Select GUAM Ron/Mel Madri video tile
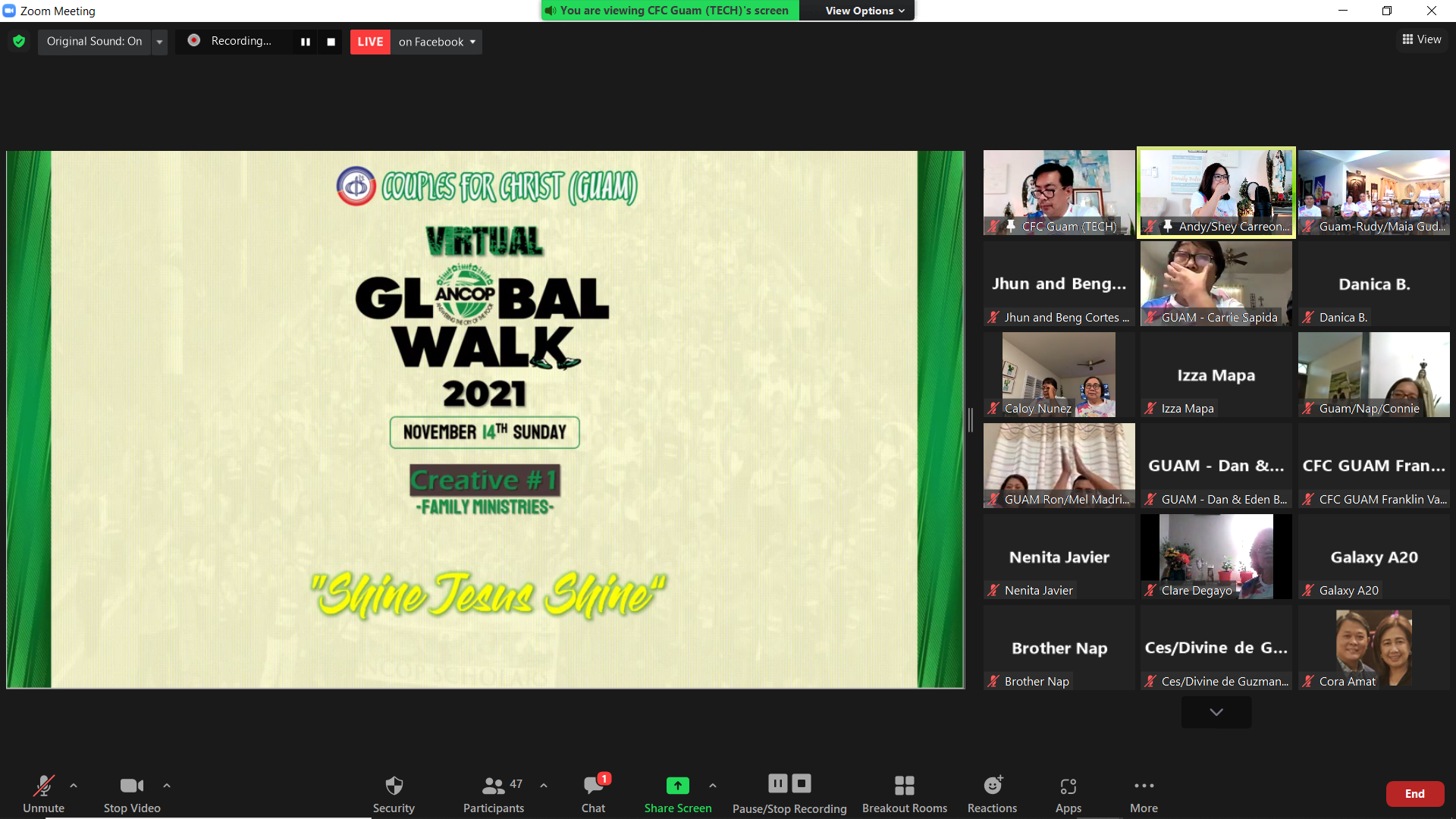This screenshot has height=819, width=1456. [x=1059, y=466]
